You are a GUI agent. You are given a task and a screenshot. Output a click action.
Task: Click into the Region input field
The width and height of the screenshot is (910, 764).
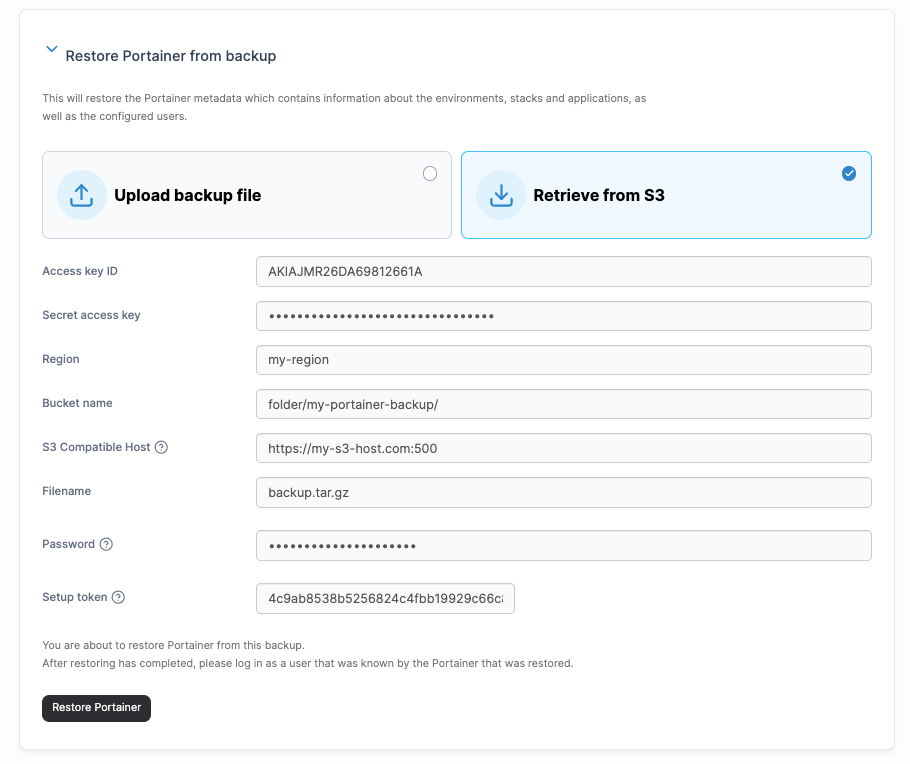tap(564, 360)
